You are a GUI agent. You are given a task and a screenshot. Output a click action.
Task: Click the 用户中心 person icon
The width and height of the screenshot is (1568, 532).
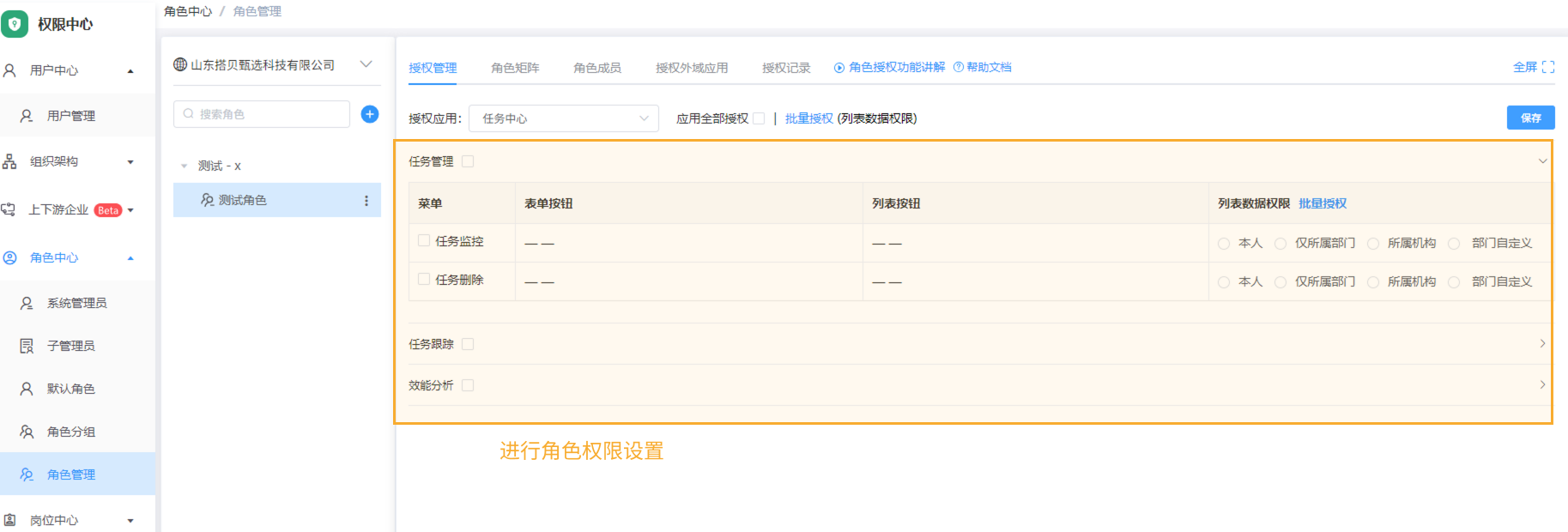point(9,70)
